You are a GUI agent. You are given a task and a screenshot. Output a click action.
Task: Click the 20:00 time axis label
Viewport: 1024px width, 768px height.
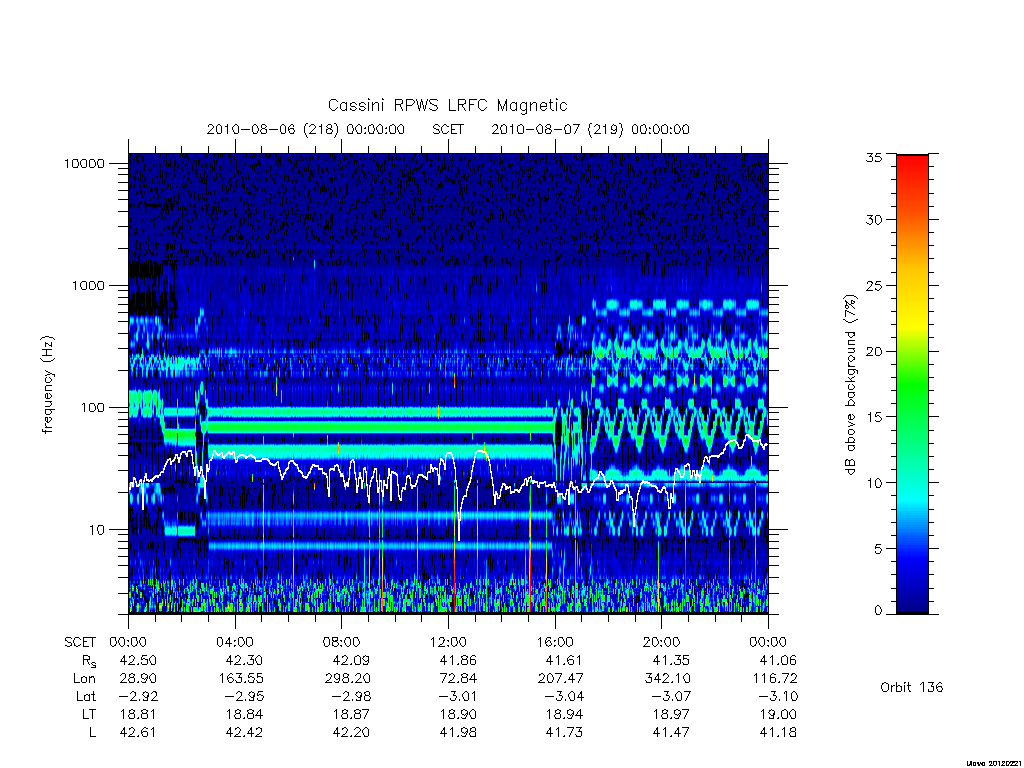click(x=662, y=642)
